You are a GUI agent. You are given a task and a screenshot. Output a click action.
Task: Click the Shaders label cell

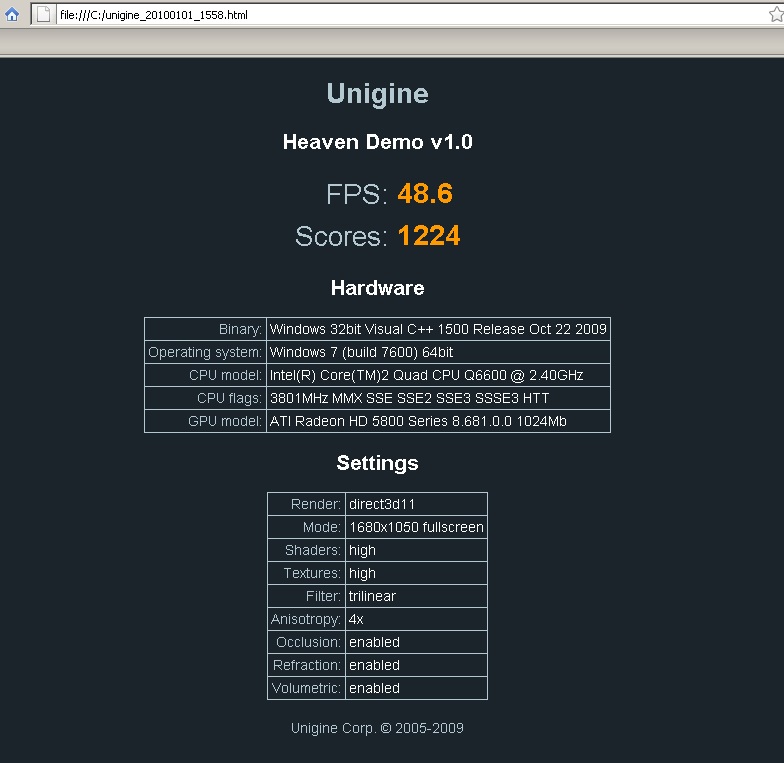click(x=306, y=550)
